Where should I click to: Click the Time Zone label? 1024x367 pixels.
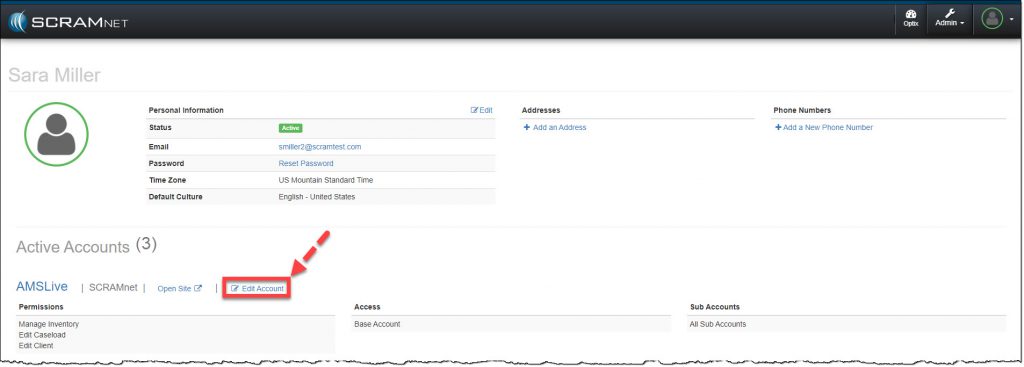168,180
